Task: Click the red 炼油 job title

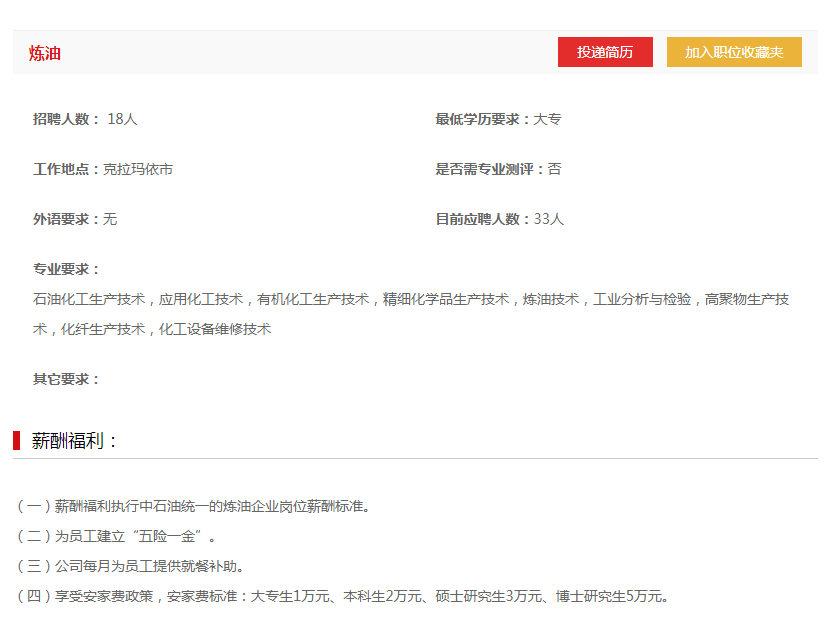Action: (x=45, y=53)
